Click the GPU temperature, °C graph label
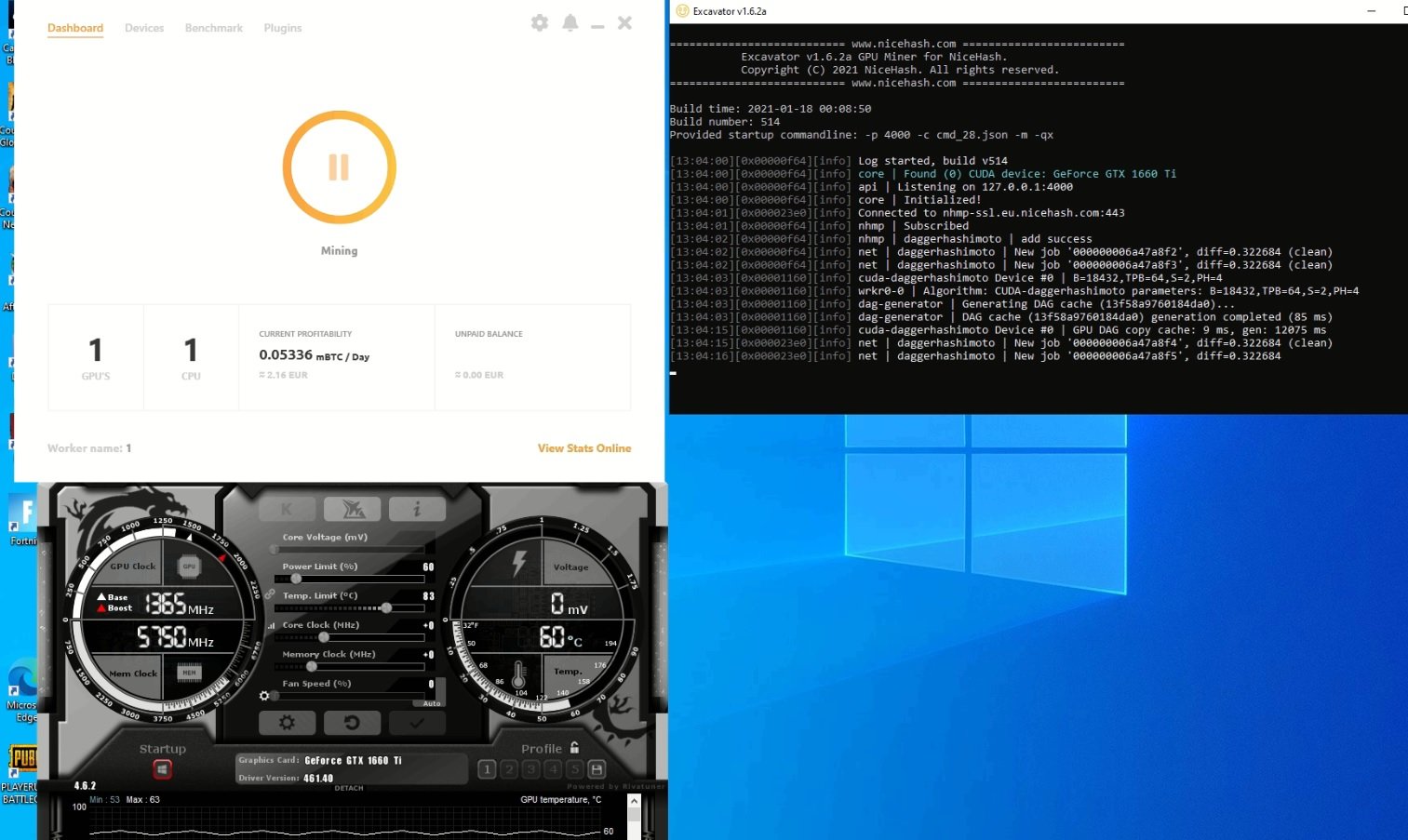Viewport: 1408px width, 840px height. coord(561,800)
